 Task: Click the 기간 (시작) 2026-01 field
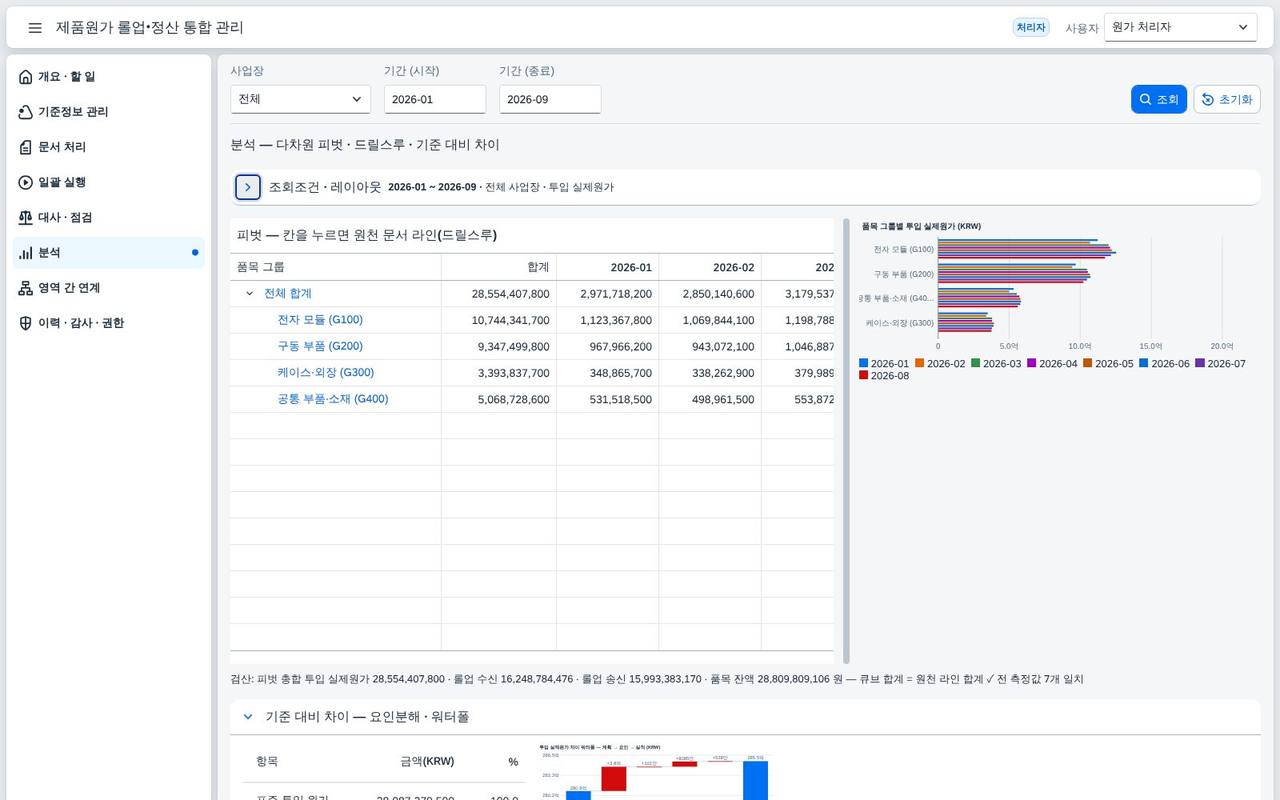coord(435,99)
